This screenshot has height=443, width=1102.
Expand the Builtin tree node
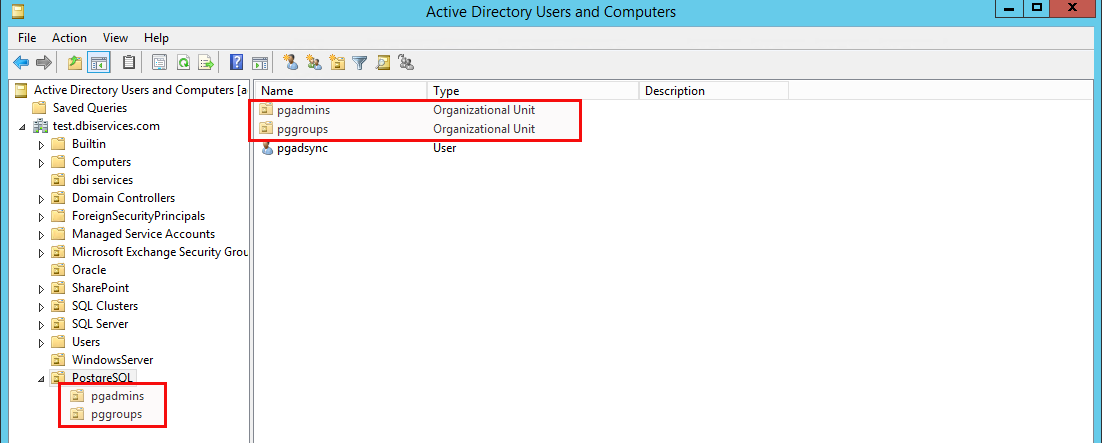pos(41,145)
